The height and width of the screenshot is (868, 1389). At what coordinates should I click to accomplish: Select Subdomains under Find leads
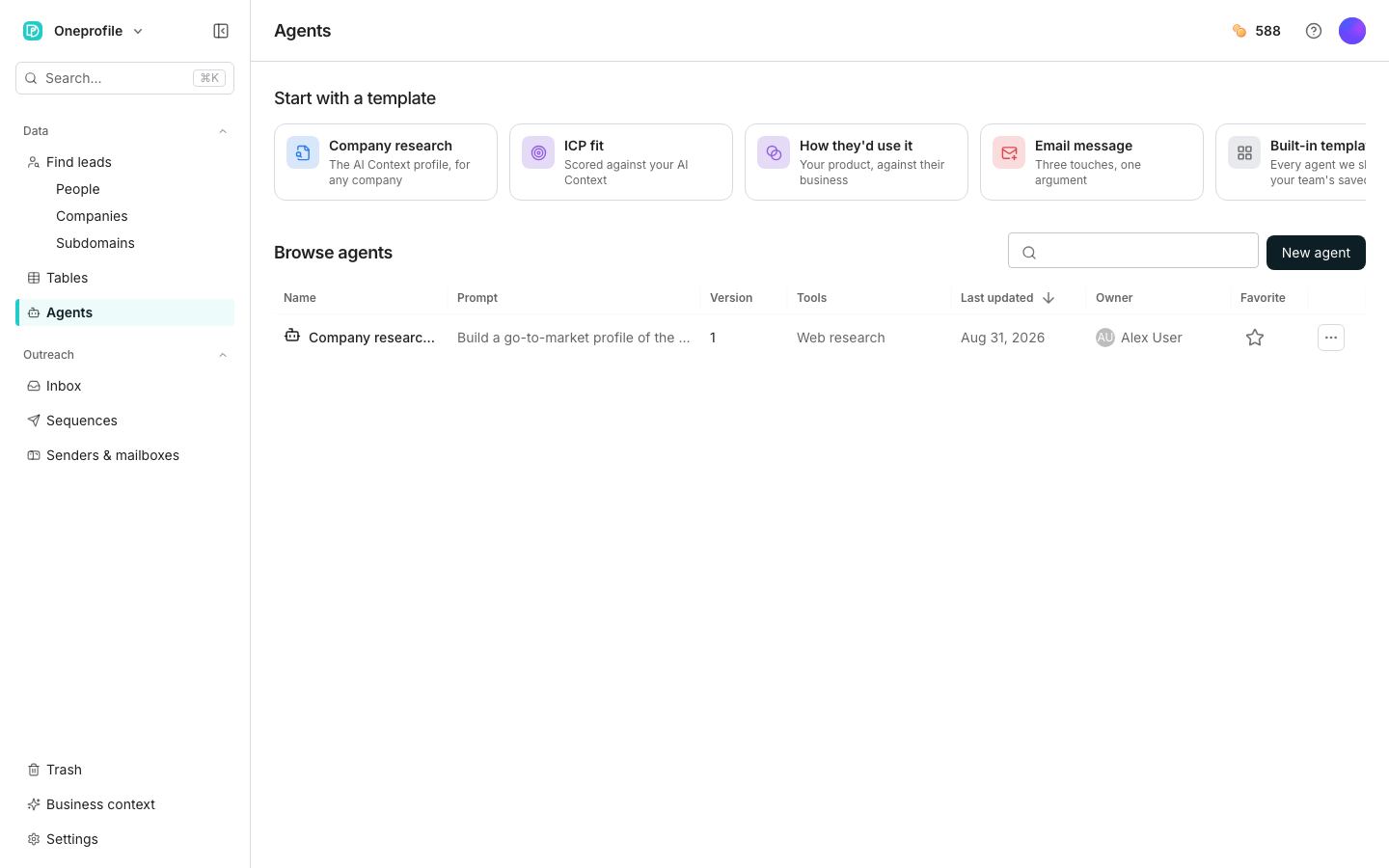(95, 243)
